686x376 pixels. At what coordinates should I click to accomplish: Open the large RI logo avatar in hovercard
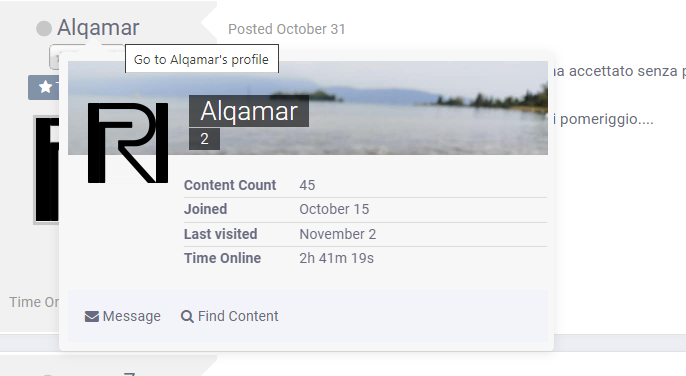(x=128, y=143)
